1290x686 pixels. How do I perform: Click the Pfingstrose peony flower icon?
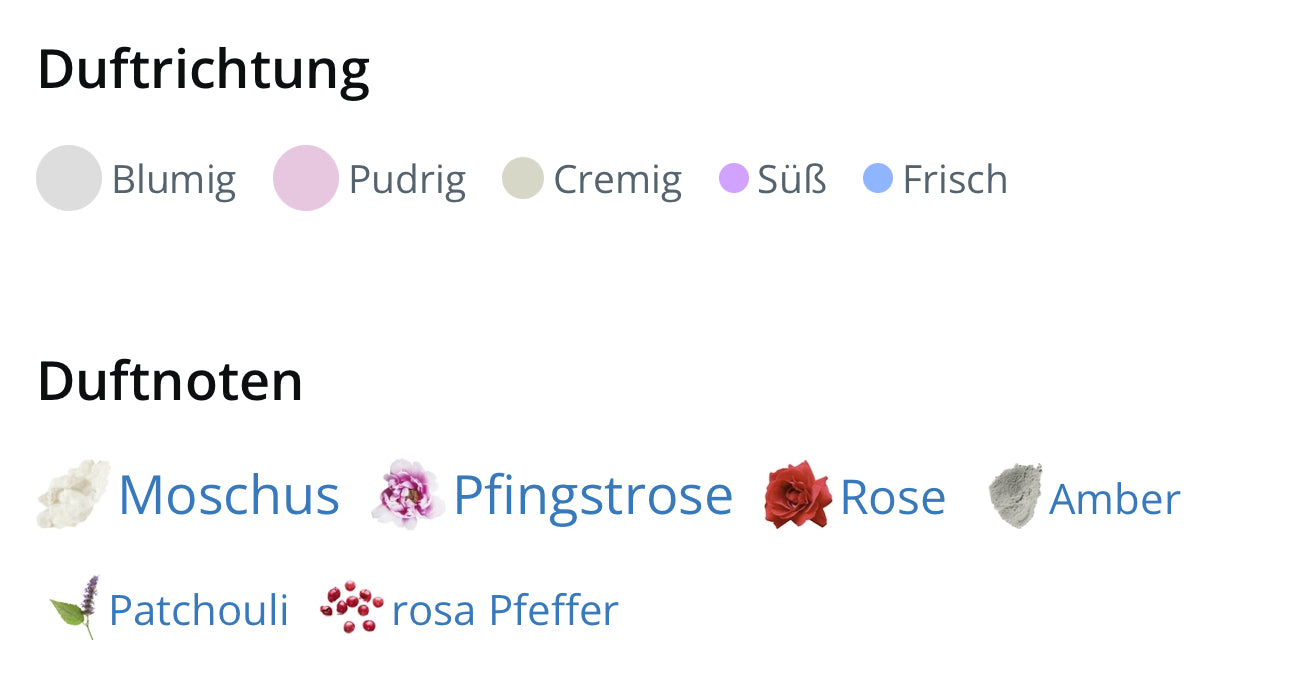408,494
